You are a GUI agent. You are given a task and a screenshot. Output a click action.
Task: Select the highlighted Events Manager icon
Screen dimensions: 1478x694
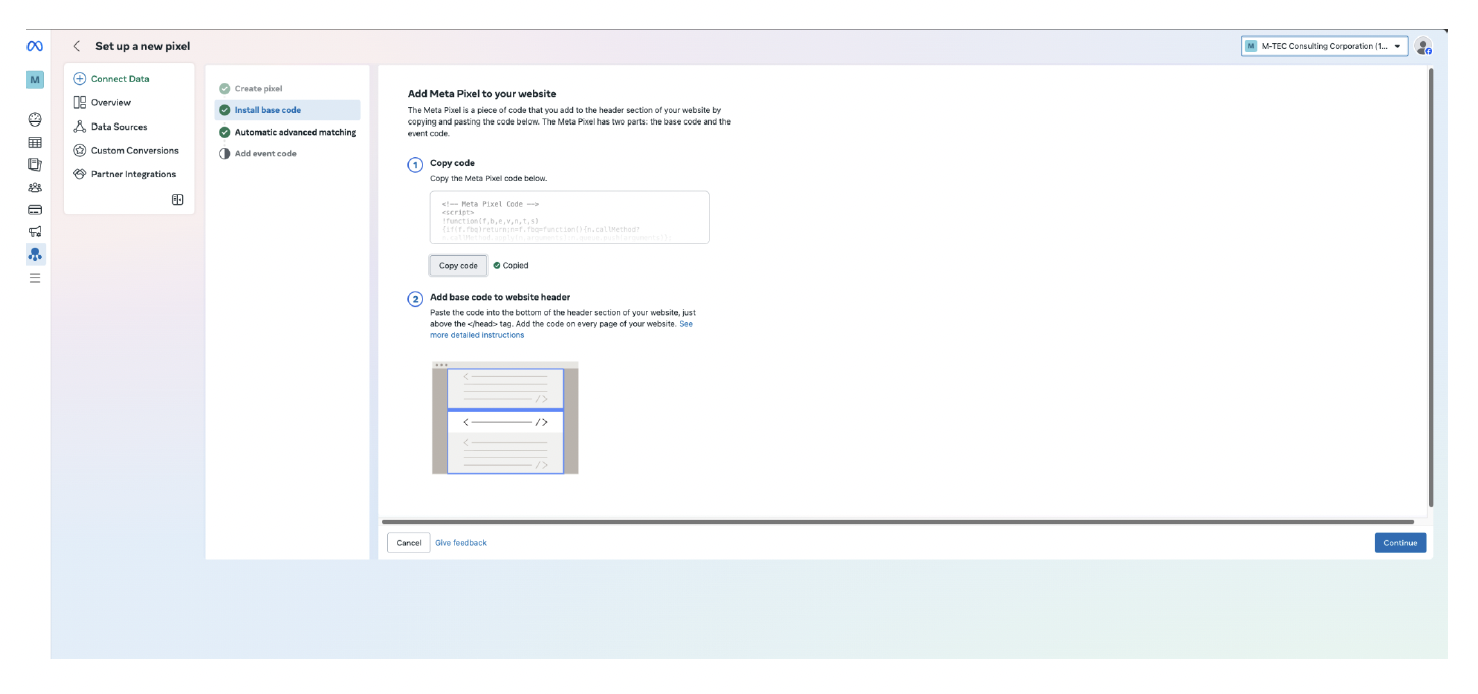tap(35, 254)
